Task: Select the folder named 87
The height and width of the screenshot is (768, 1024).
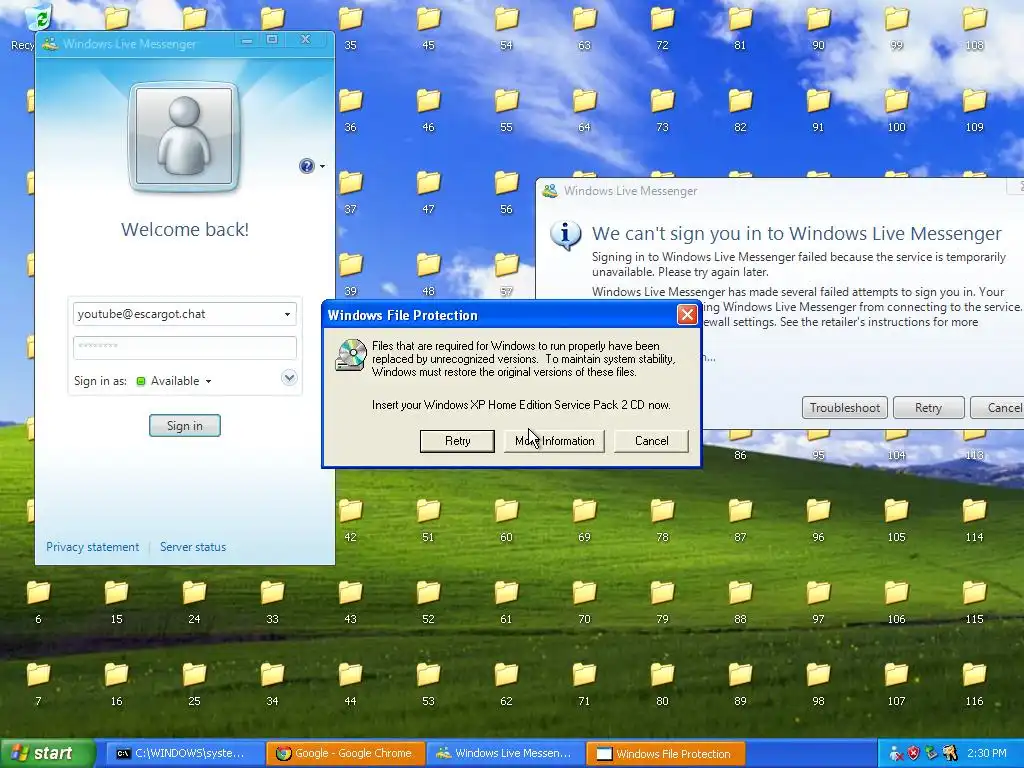Action: click(x=740, y=520)
